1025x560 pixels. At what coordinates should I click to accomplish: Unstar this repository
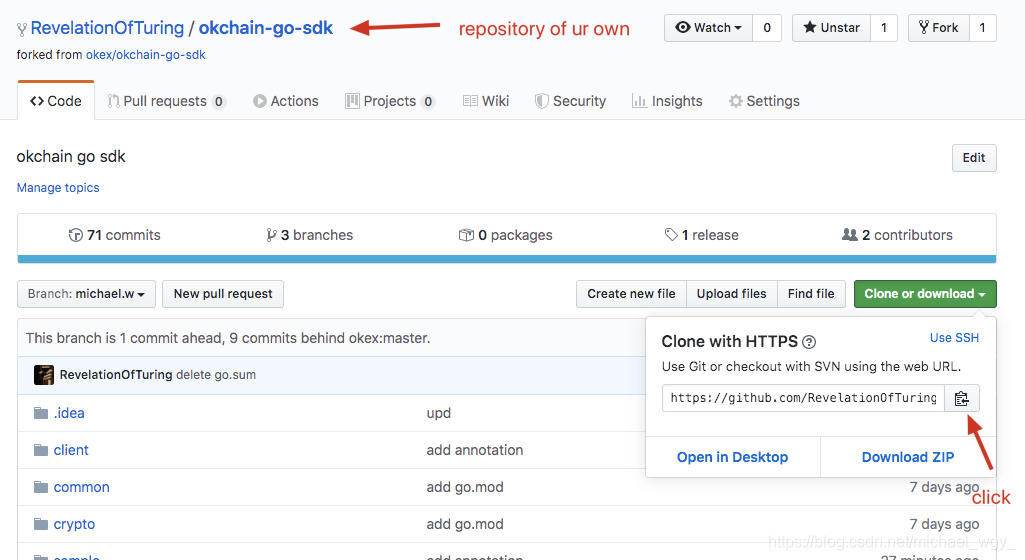831,27
